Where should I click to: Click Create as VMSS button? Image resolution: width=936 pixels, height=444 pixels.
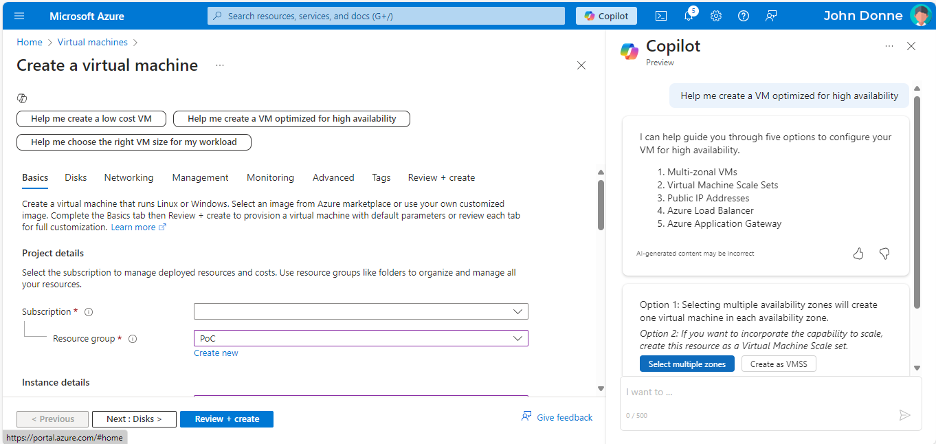(x=778, y=364)
